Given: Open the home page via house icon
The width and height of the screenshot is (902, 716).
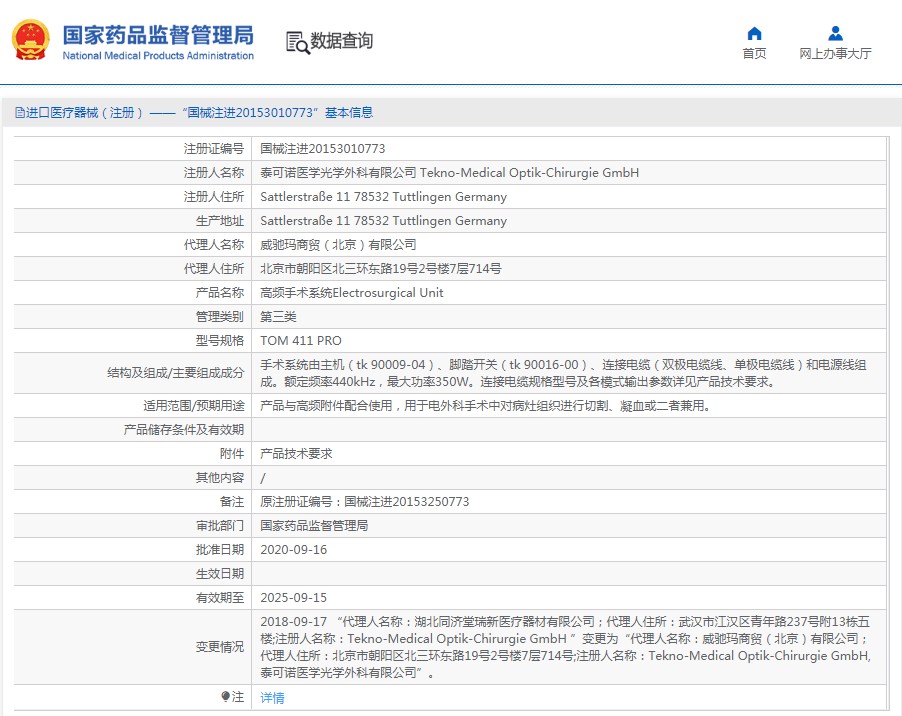Looking at the screenshot, I should point(754,33).
